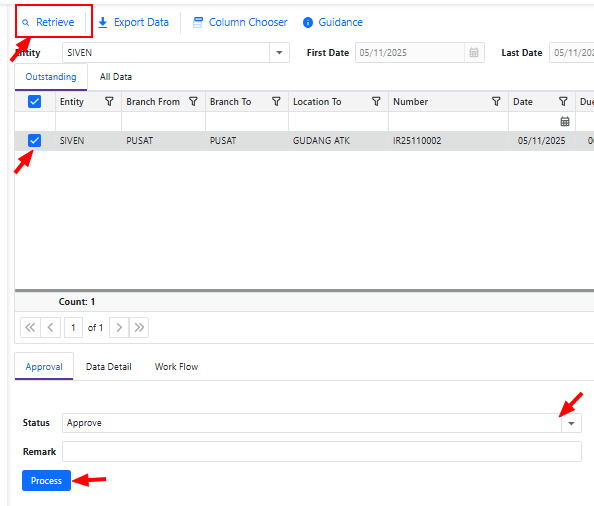Filter the Entity column

click(109, 102)
